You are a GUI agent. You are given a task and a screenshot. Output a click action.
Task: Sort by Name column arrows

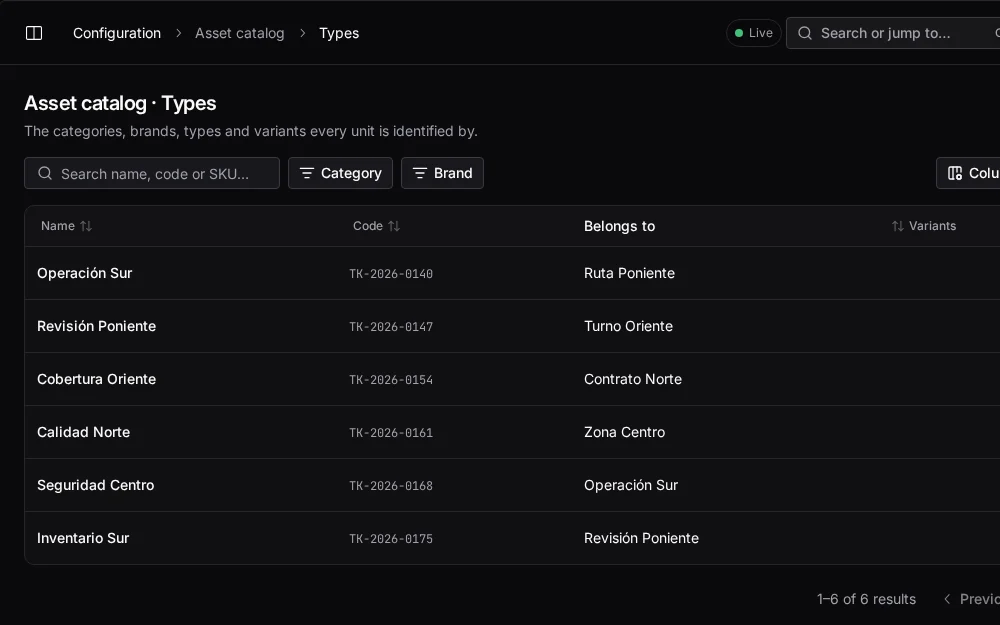tap(86, 226)
